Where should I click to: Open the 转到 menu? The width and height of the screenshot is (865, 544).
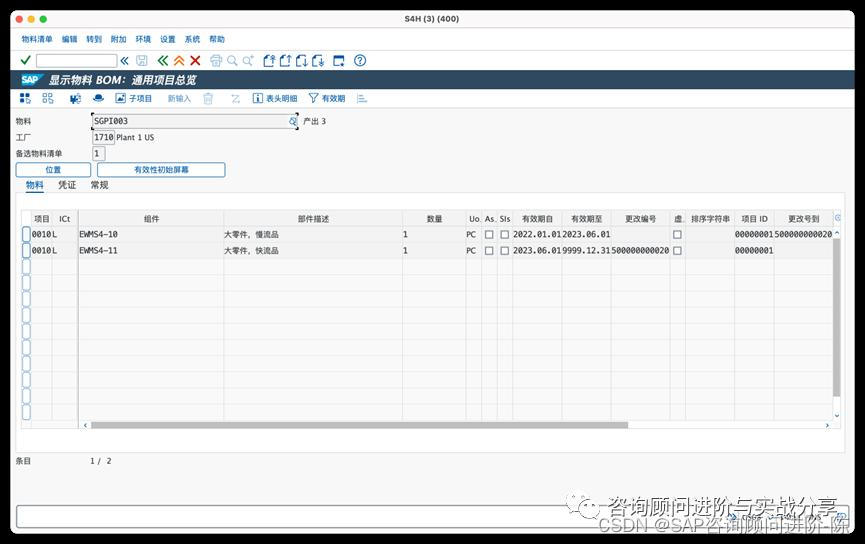point(94,39)
